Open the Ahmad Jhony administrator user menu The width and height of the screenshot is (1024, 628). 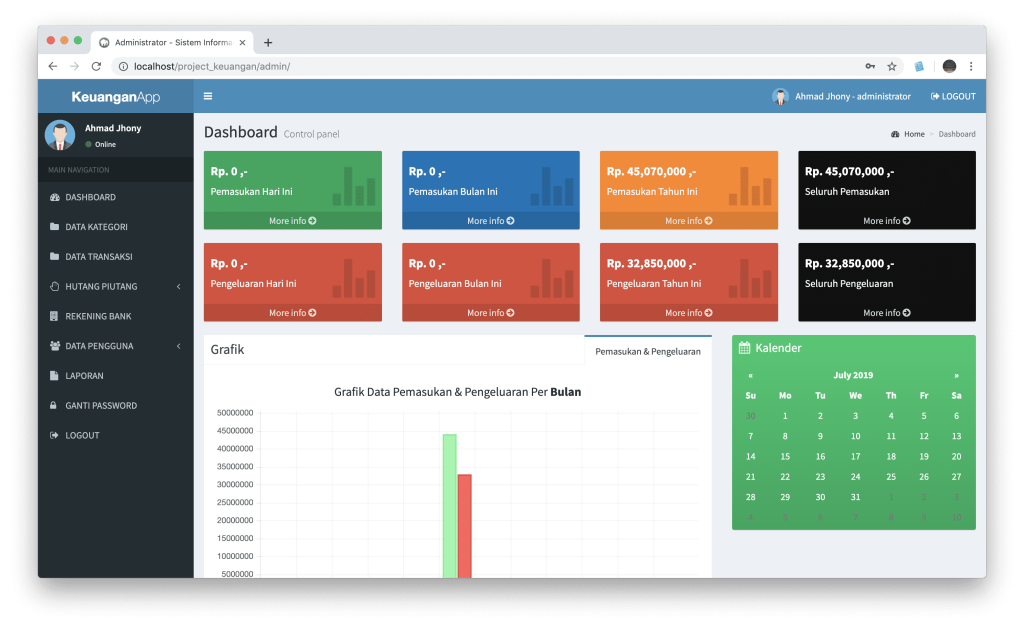[x=842, y=96]
